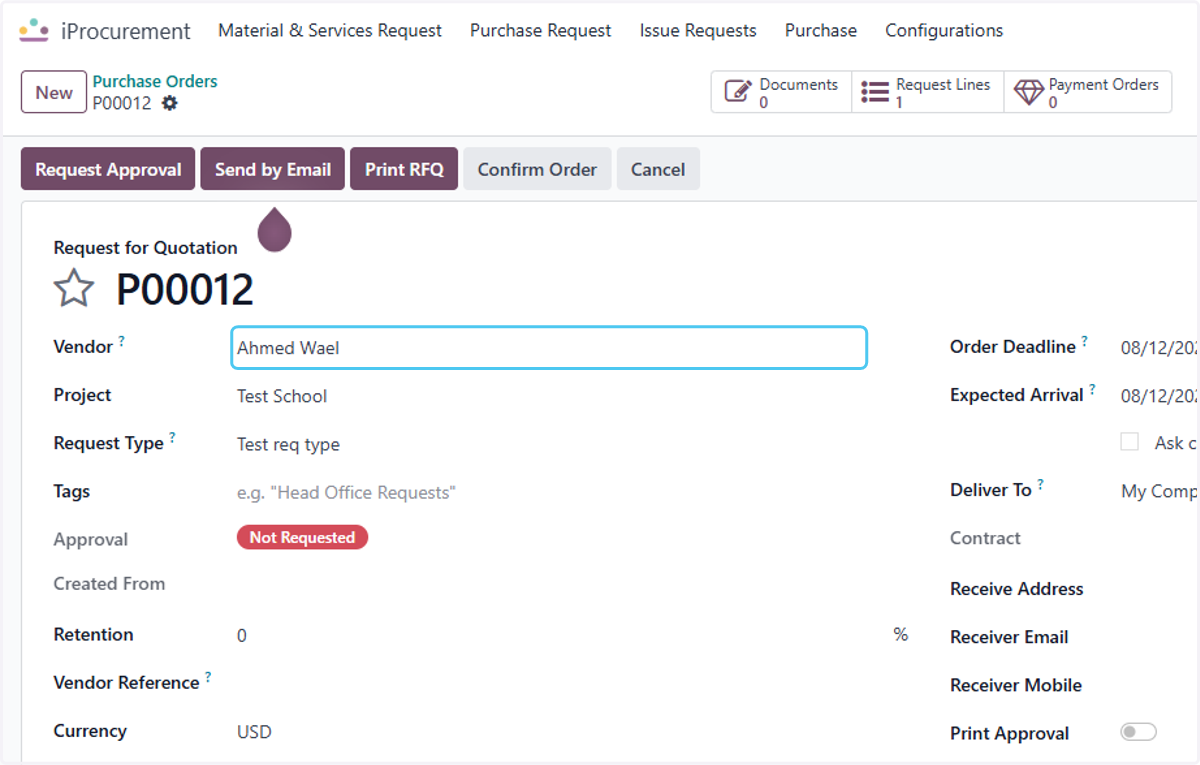Show help tooltip for Expected Arrival
This screenshot has height=765, width=1200.
click(x=1093, y=389)
